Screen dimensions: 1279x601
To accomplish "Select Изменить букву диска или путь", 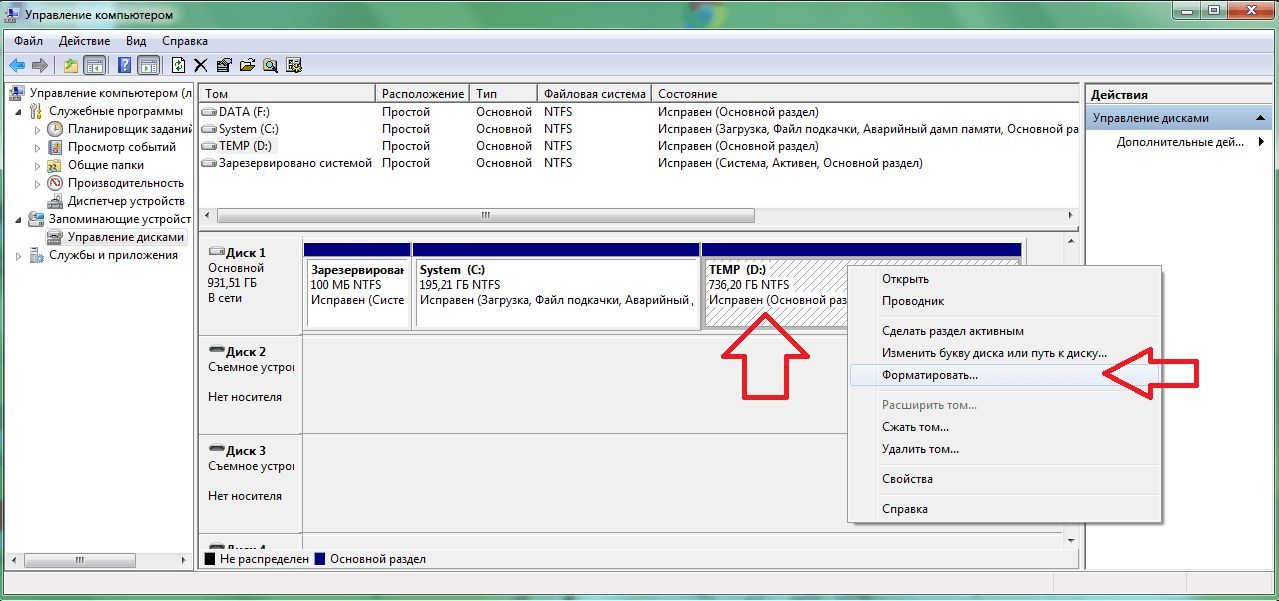I will point(1004,353).
